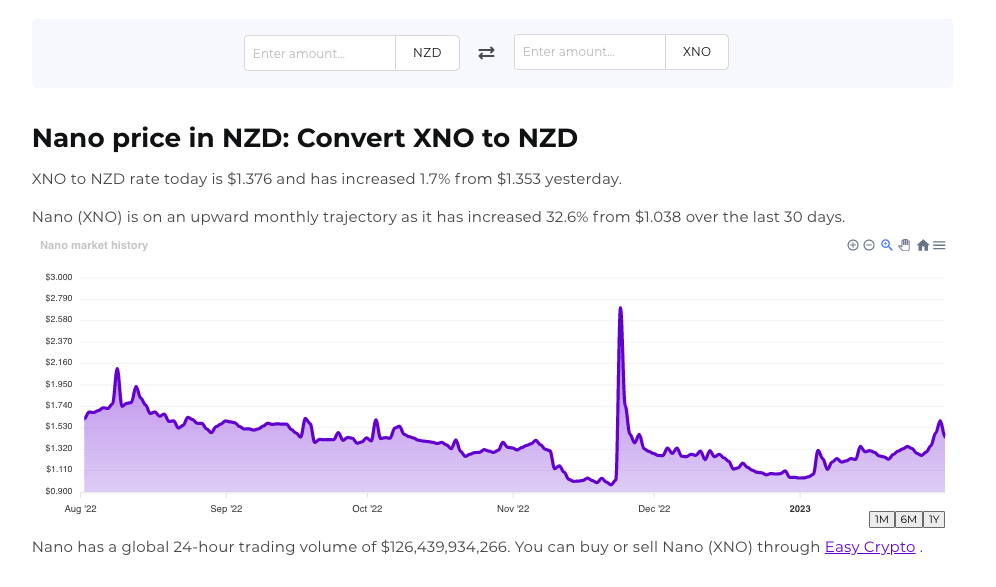Click the Aug '22 axis label
The height and width of the screenshot is (587, 996).
pyautogui.click(x=80, y=508)
